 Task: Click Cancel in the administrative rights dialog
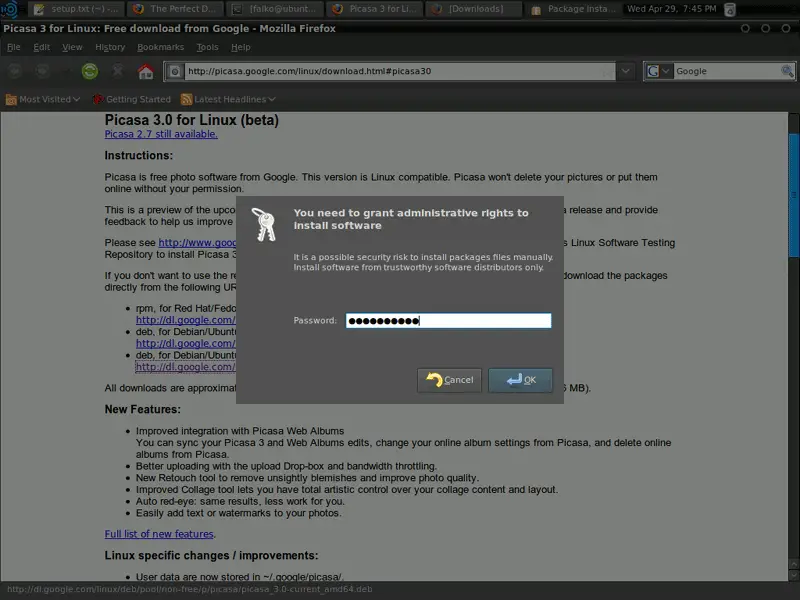tap(449, 380)
